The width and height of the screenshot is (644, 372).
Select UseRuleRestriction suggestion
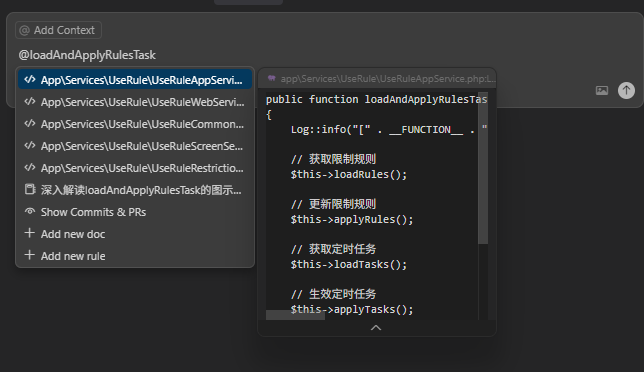(x=135, y=168)
